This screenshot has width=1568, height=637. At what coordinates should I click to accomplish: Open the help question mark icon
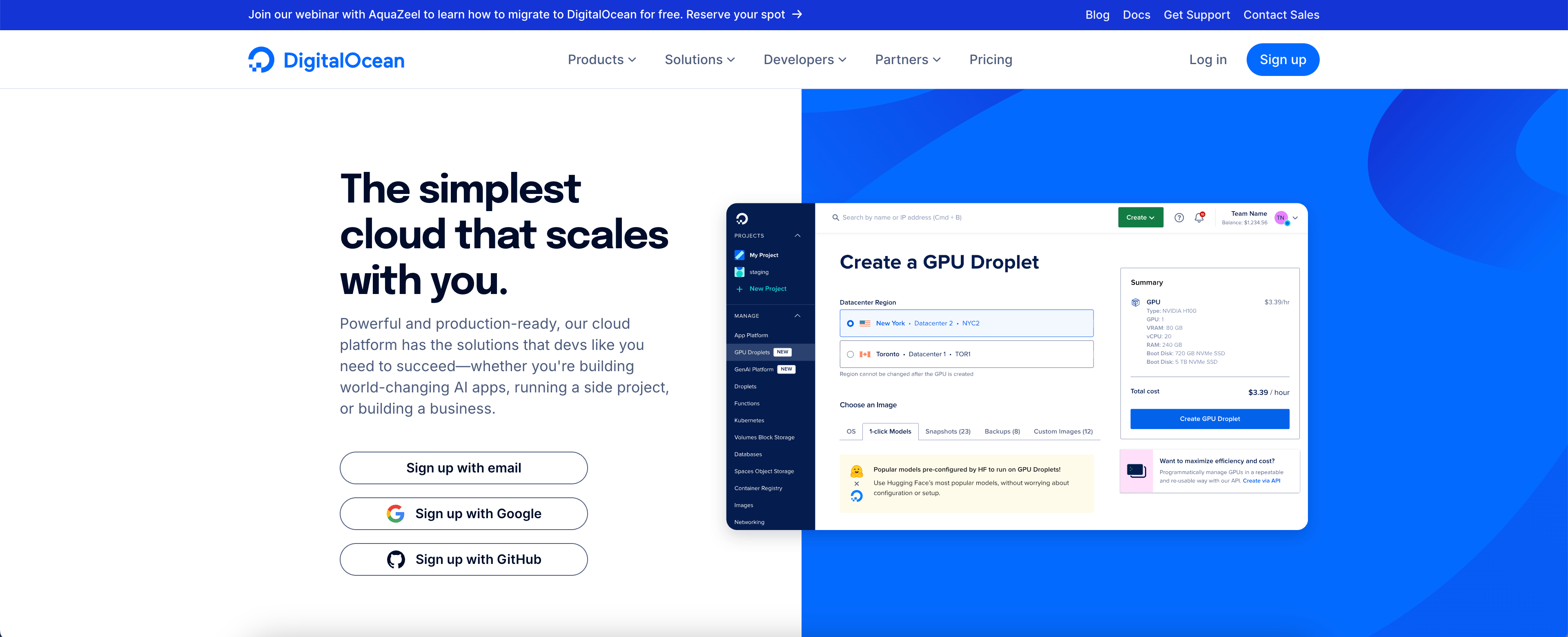[x=1179, y=217]
